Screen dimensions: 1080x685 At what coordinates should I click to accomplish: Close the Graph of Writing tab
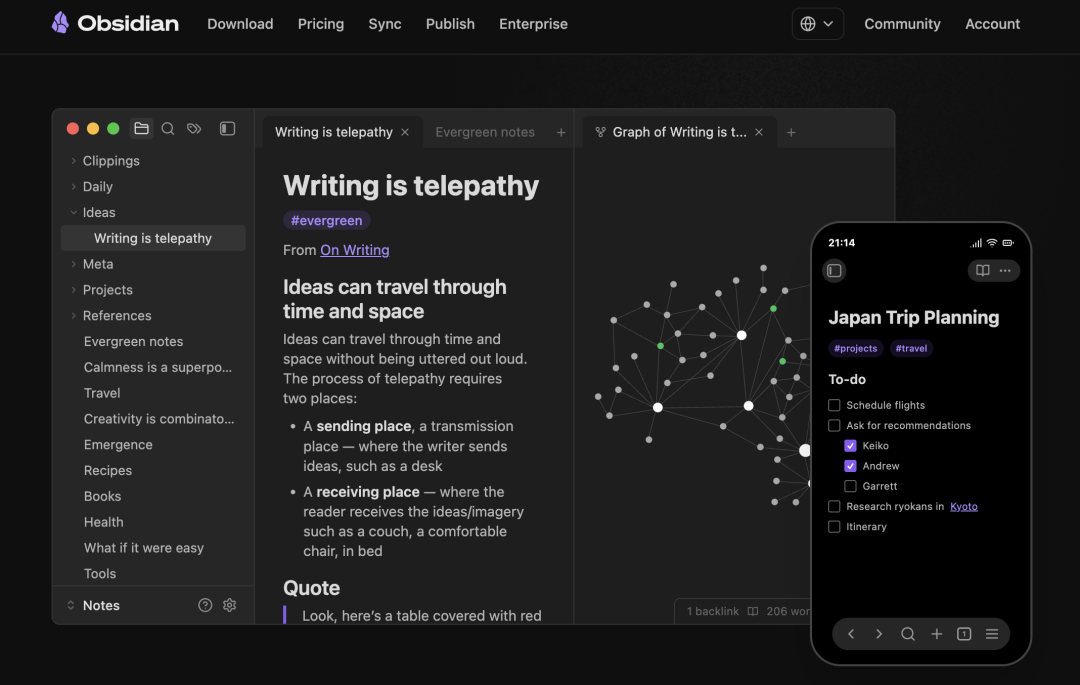tap(758, 132)
